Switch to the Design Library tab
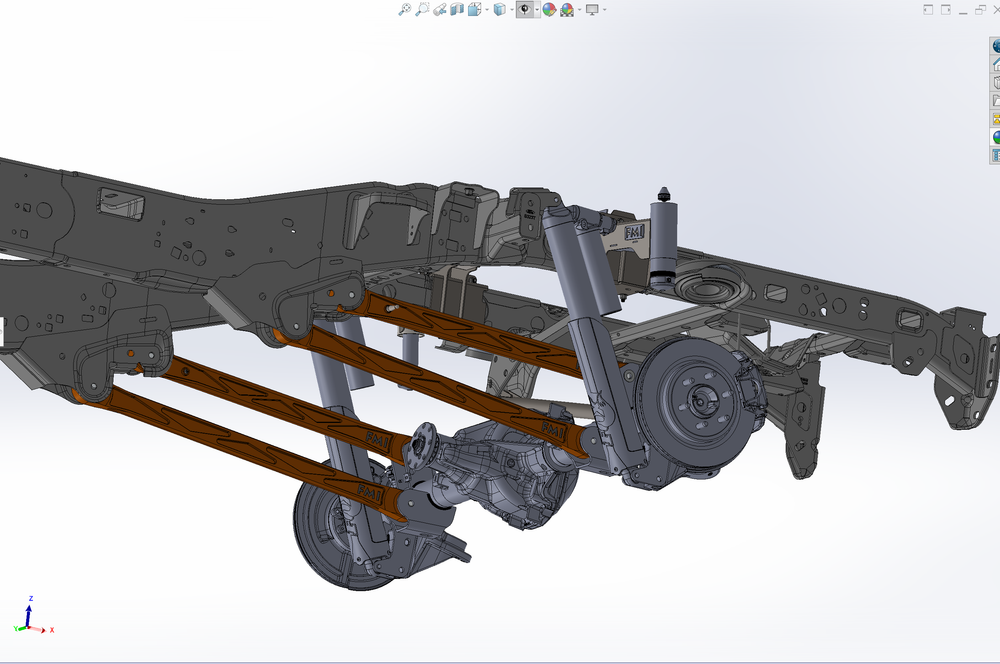 993,63
